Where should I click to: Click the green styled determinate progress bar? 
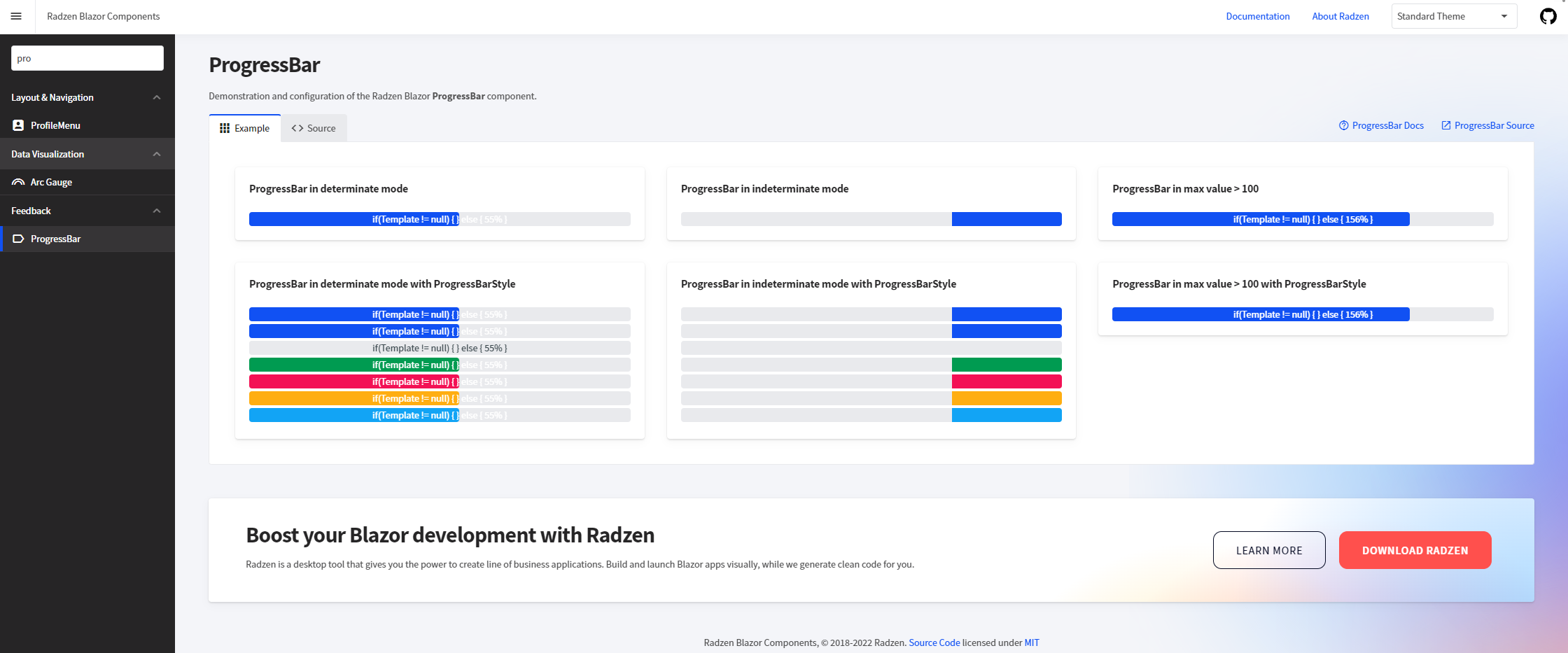click(x=440, y=365)
